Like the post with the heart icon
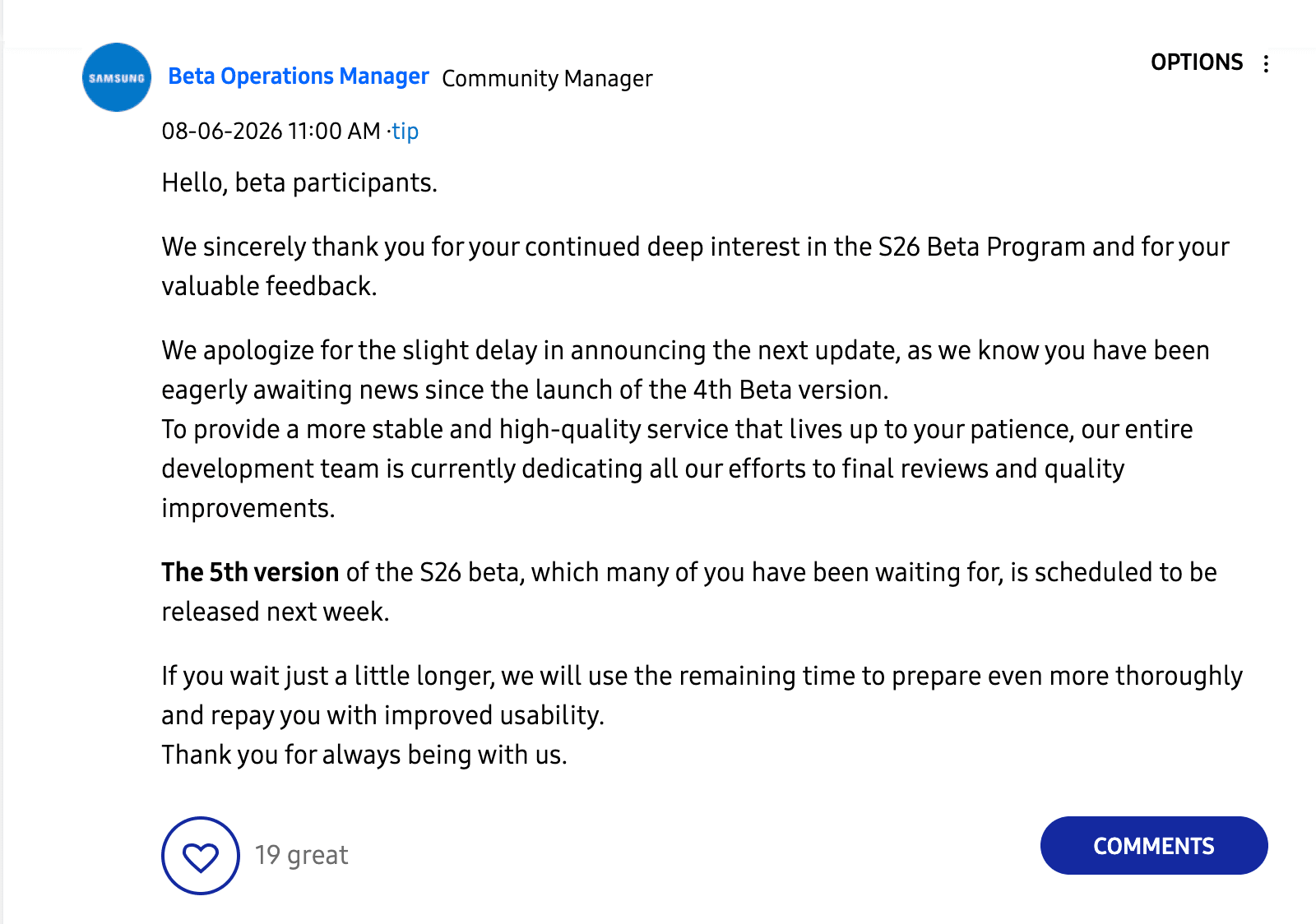Viewport: 1316px width, 924px height. pyautogui.click(x=201, y=856)
